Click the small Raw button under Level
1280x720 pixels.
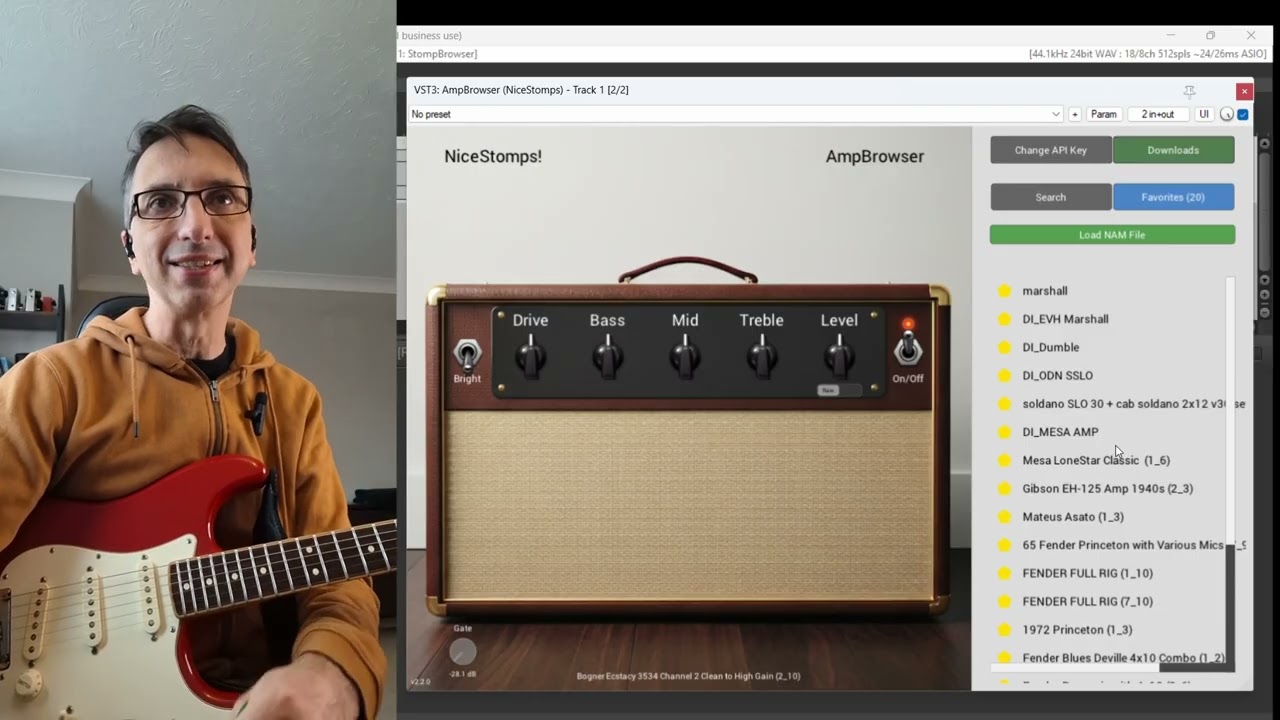click(x=828, y=390)
